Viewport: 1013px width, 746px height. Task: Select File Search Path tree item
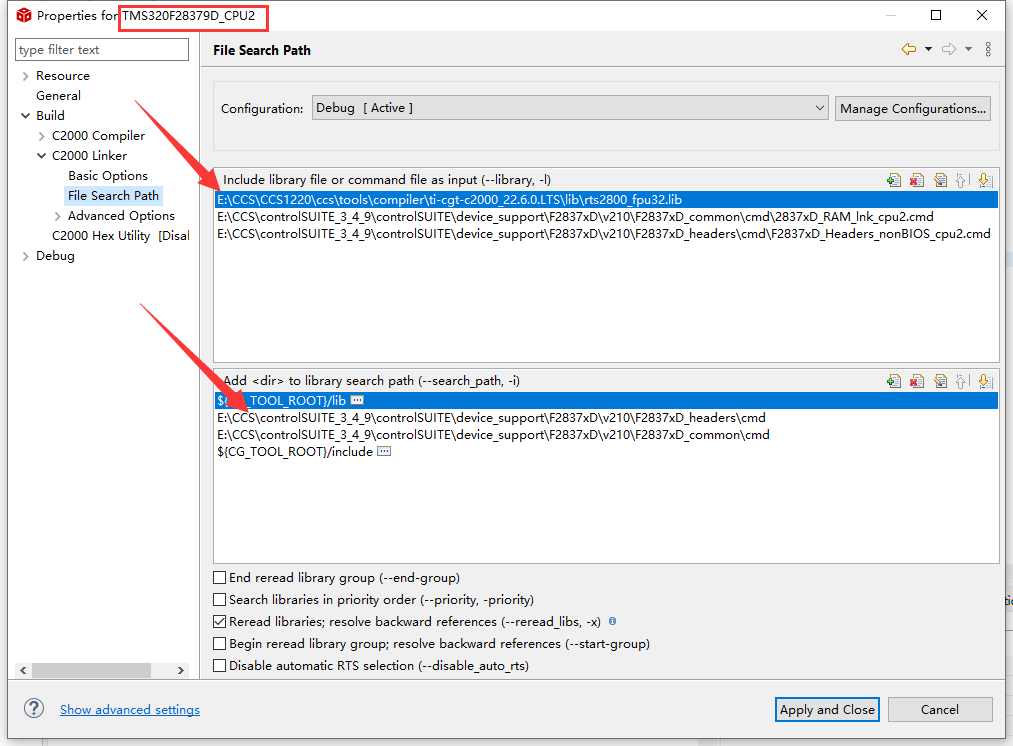113,196
